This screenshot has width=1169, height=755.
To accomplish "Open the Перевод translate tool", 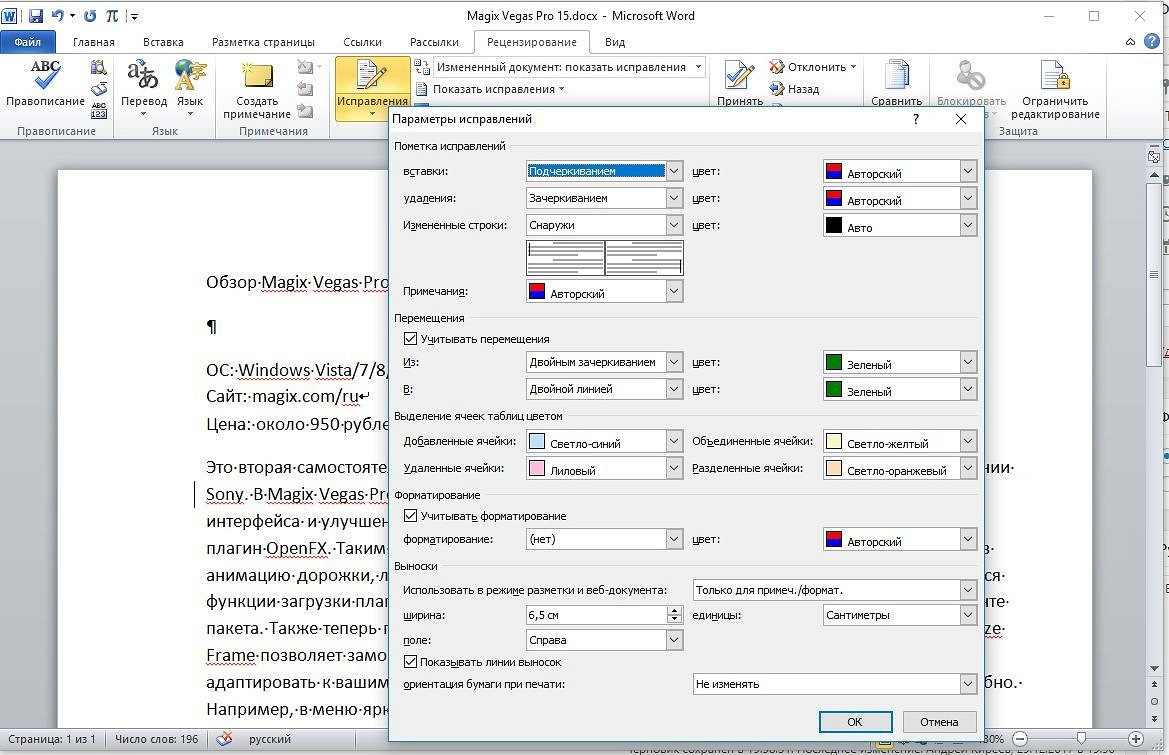I will click(143, 87).
